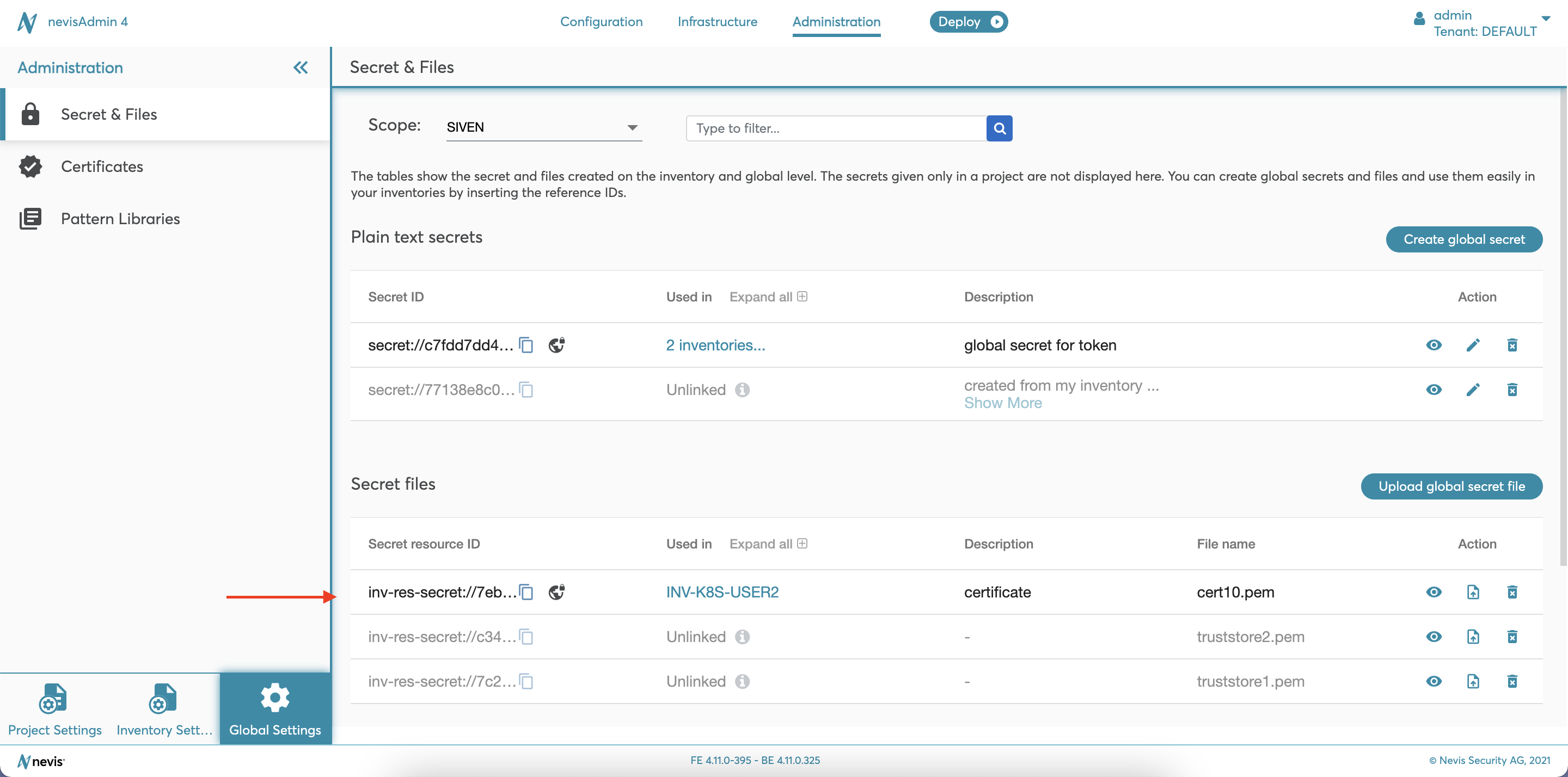View the cert10.pem secret file
This screenshot has width=1568, height=777.
click(1434, 592)
